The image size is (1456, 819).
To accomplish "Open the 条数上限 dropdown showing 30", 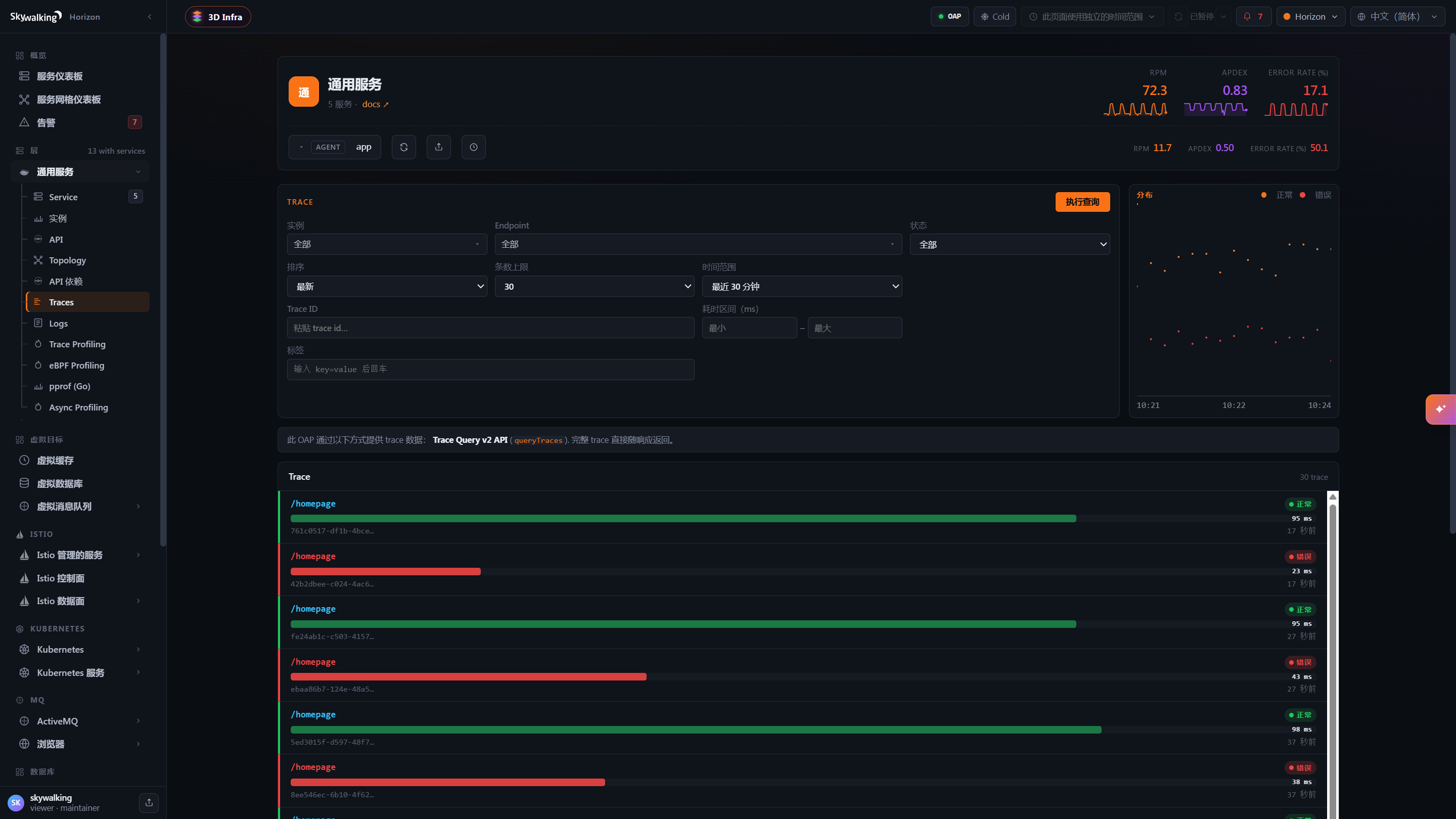I will (595, 286).
